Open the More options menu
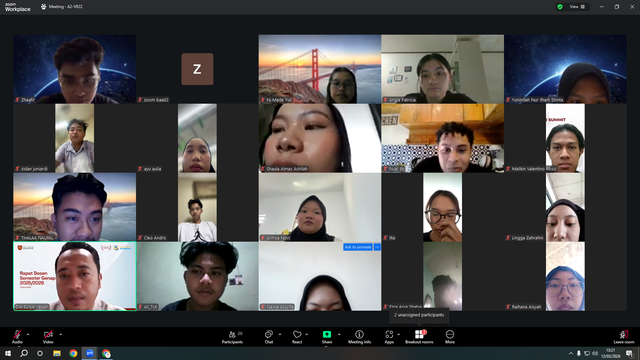Viewport: 640px width, 360px height. pos(450,337)
